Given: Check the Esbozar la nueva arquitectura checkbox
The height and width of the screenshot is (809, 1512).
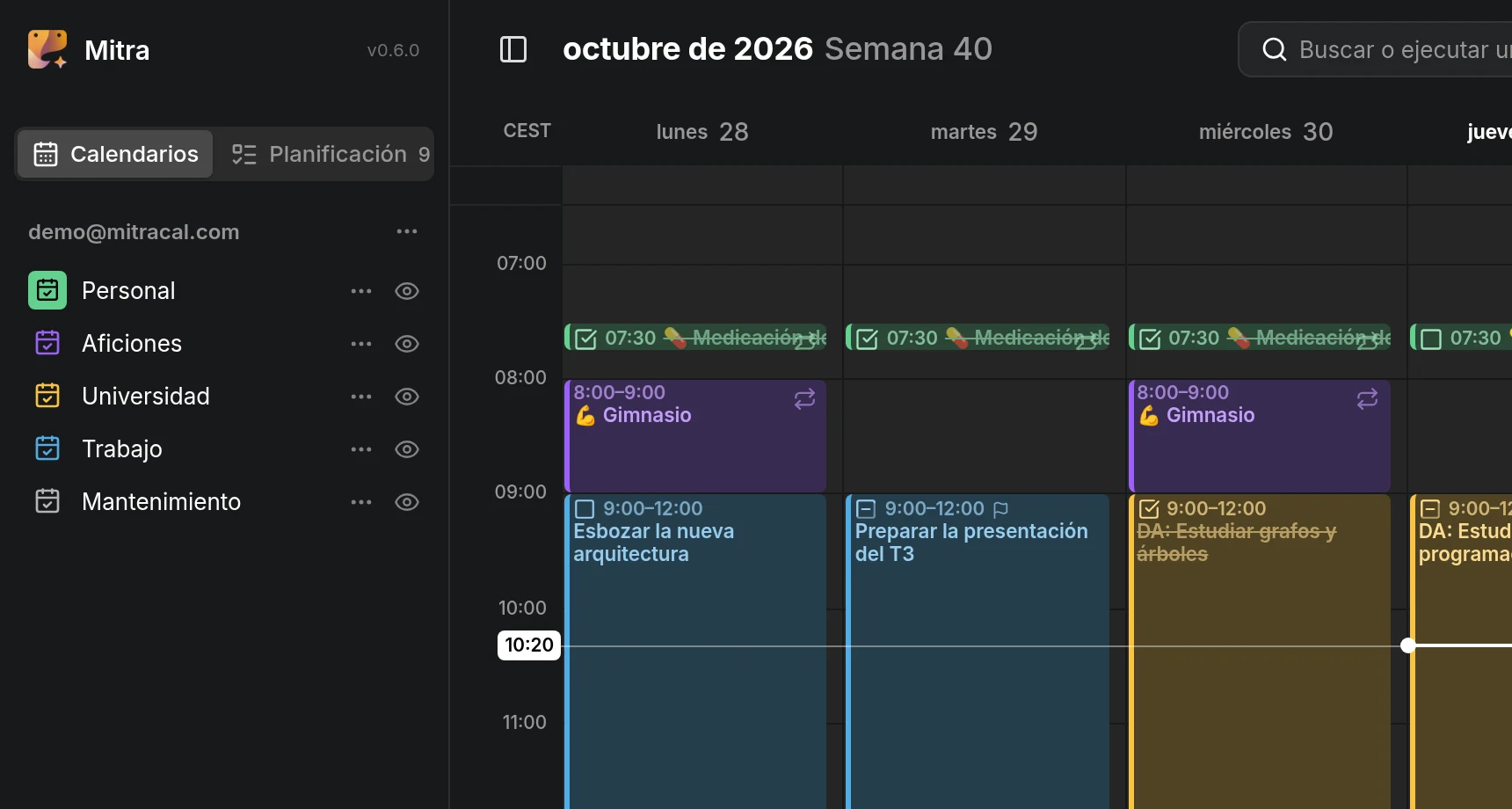Looking at the screenshot, I should [x=585, y=509].
